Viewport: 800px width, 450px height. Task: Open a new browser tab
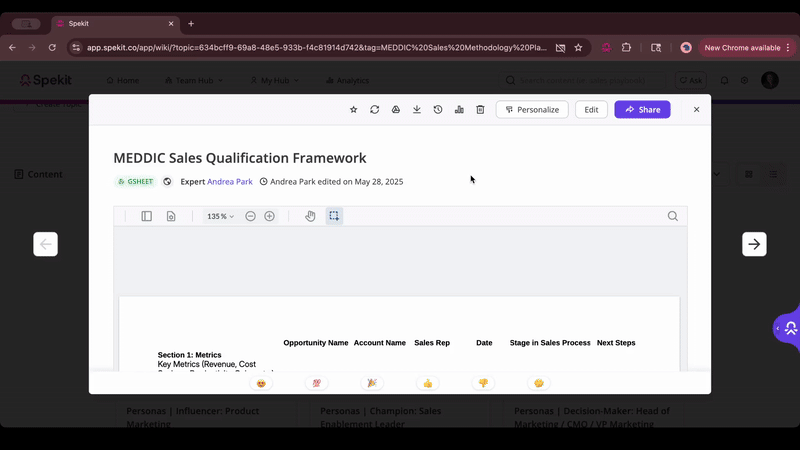[191, 23]
